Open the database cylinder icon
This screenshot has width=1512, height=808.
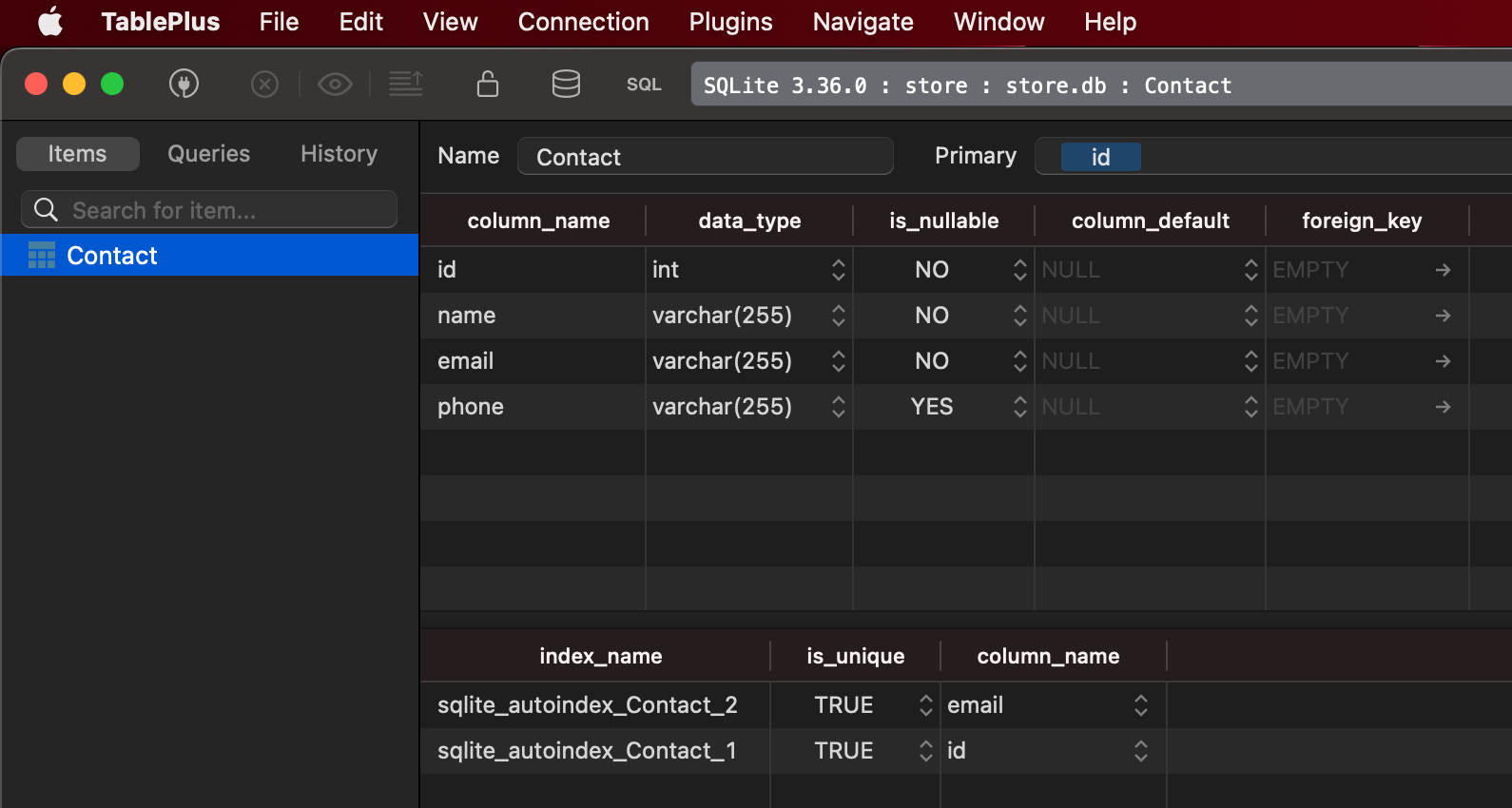click(x=566, y=85)
